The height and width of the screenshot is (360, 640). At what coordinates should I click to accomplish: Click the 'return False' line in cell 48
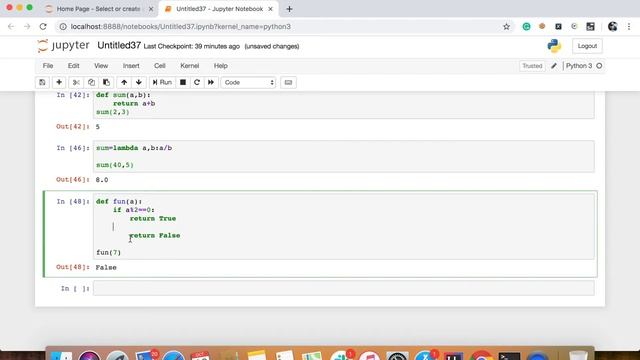[155, 236]
